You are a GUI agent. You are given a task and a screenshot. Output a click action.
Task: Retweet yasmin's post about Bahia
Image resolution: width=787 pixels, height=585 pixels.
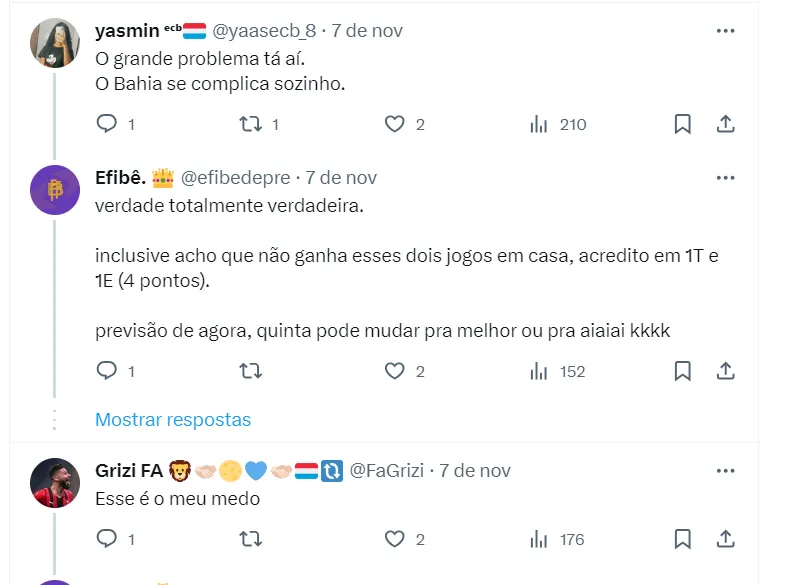click(x=251, y=124)
